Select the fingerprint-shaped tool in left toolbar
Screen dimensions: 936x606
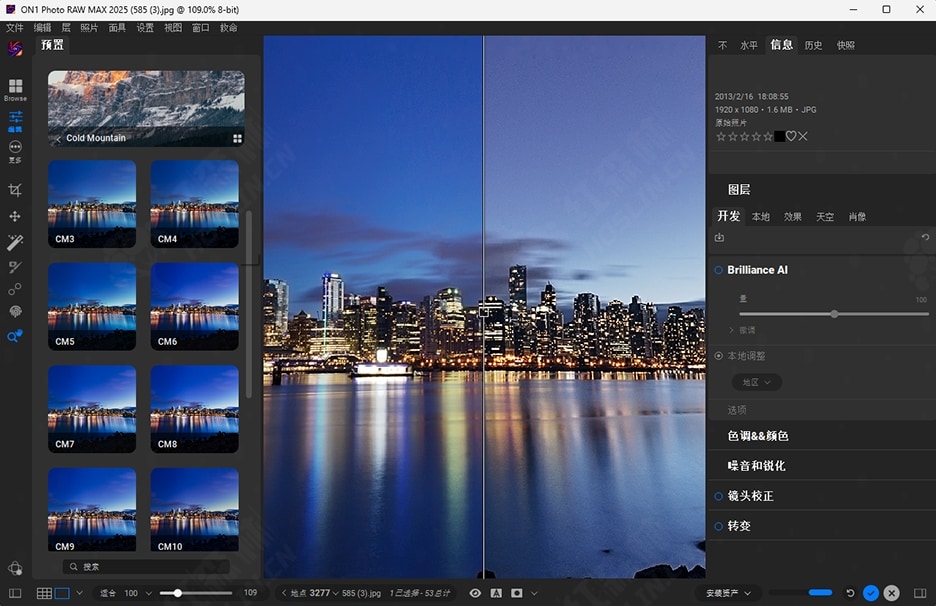15,312
